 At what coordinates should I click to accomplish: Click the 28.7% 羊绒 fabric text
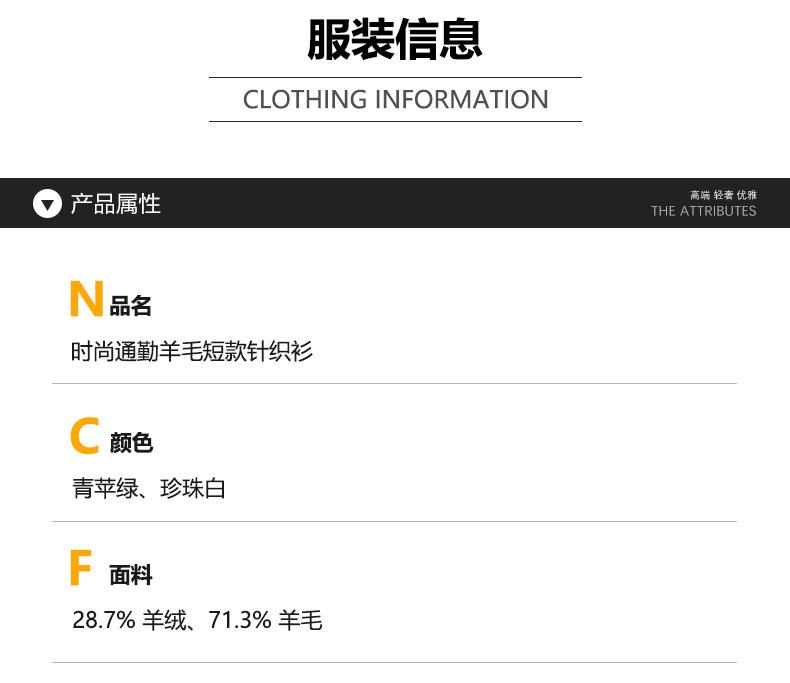click(x=129, y=620)
